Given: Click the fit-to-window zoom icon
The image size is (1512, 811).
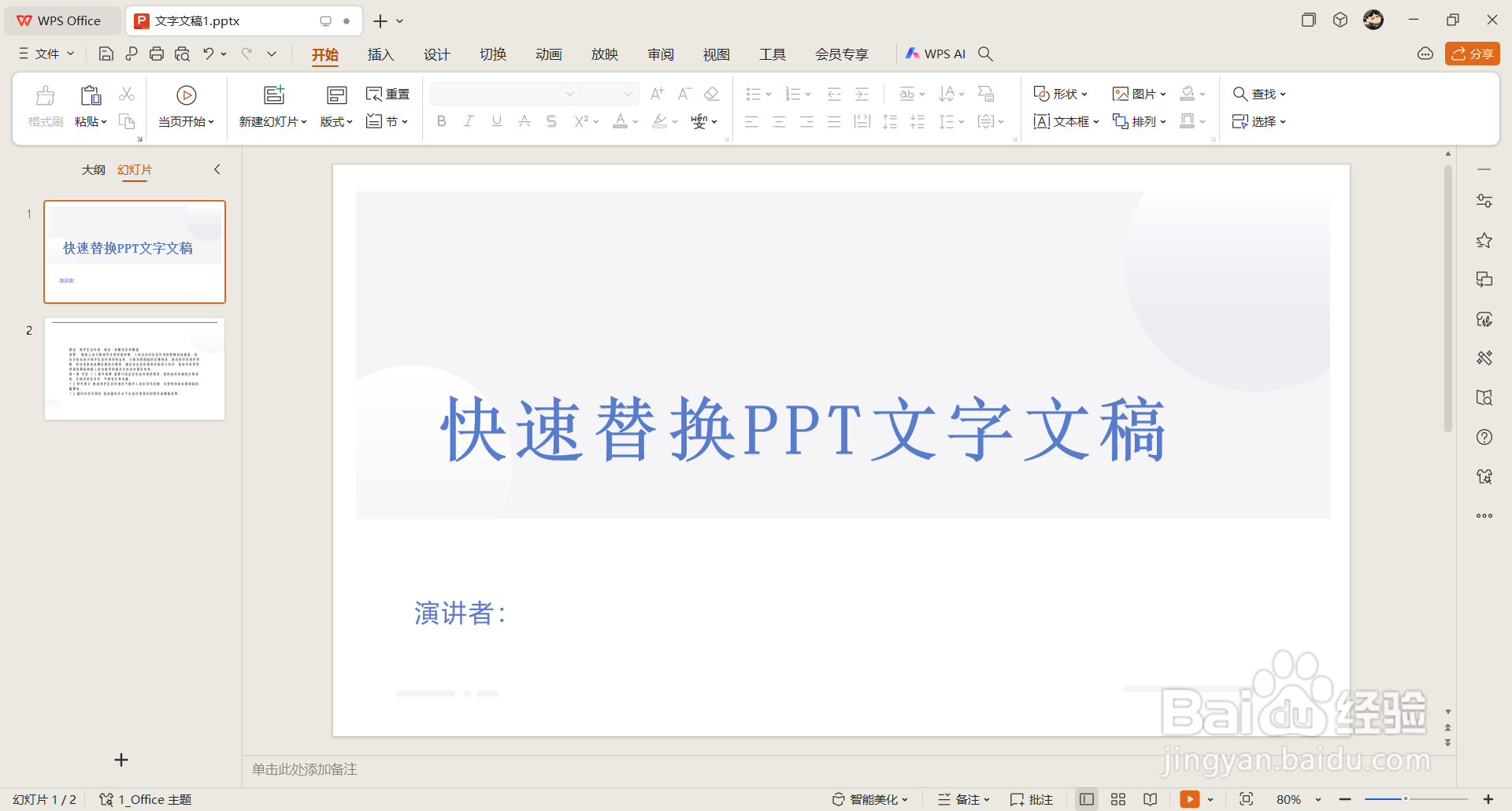Looking at the screenshot, I should point(1246,799).
